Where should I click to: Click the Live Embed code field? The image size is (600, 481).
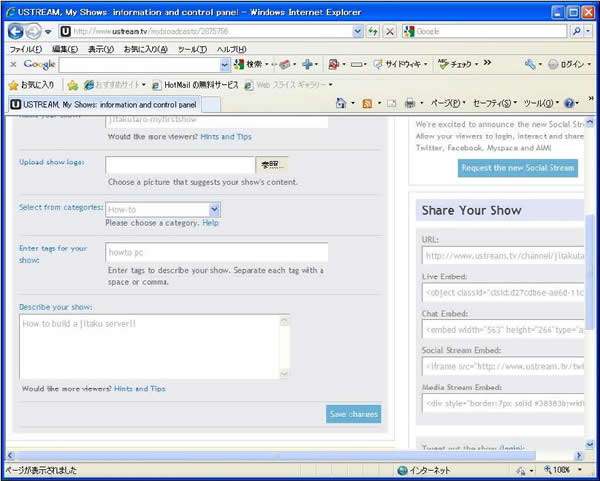coord(503,292)
